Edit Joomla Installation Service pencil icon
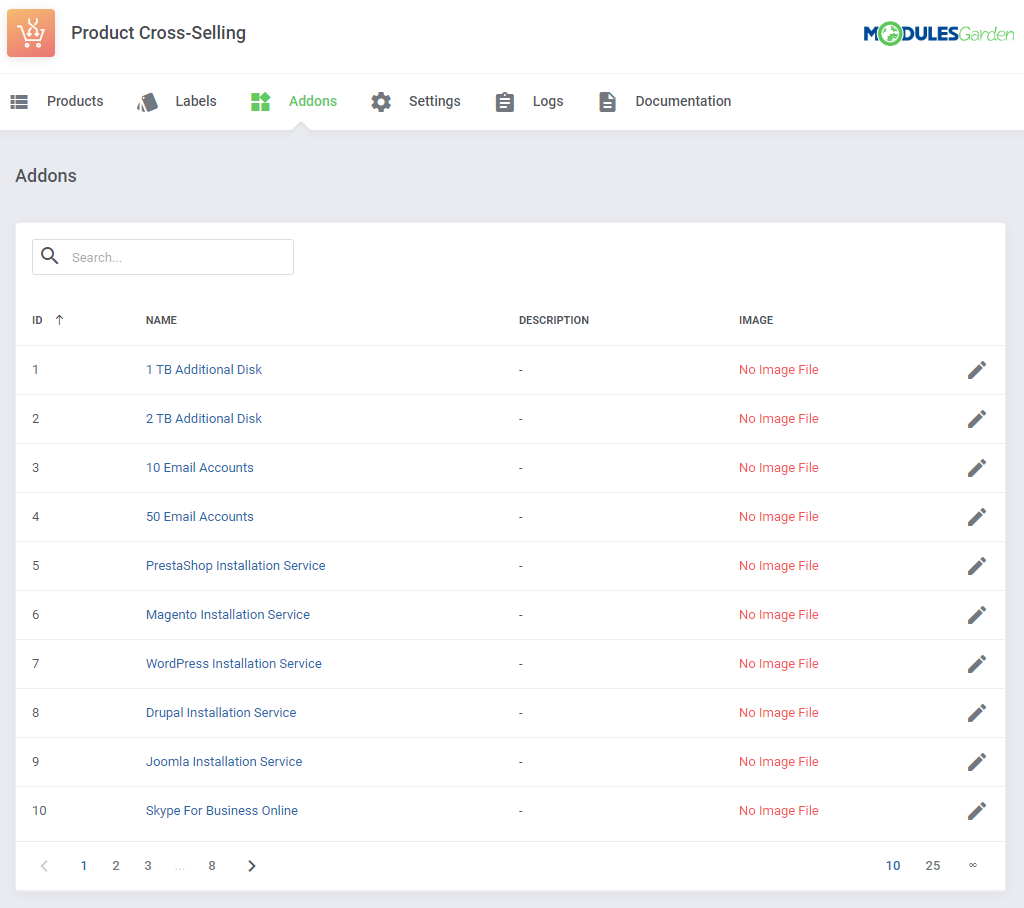 click(976, 762)
